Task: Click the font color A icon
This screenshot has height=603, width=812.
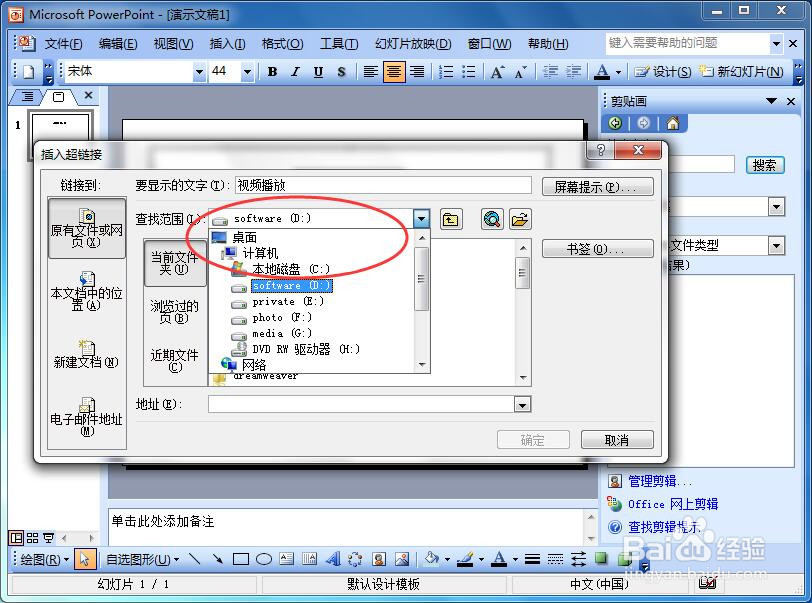Action: coord(602,72)
